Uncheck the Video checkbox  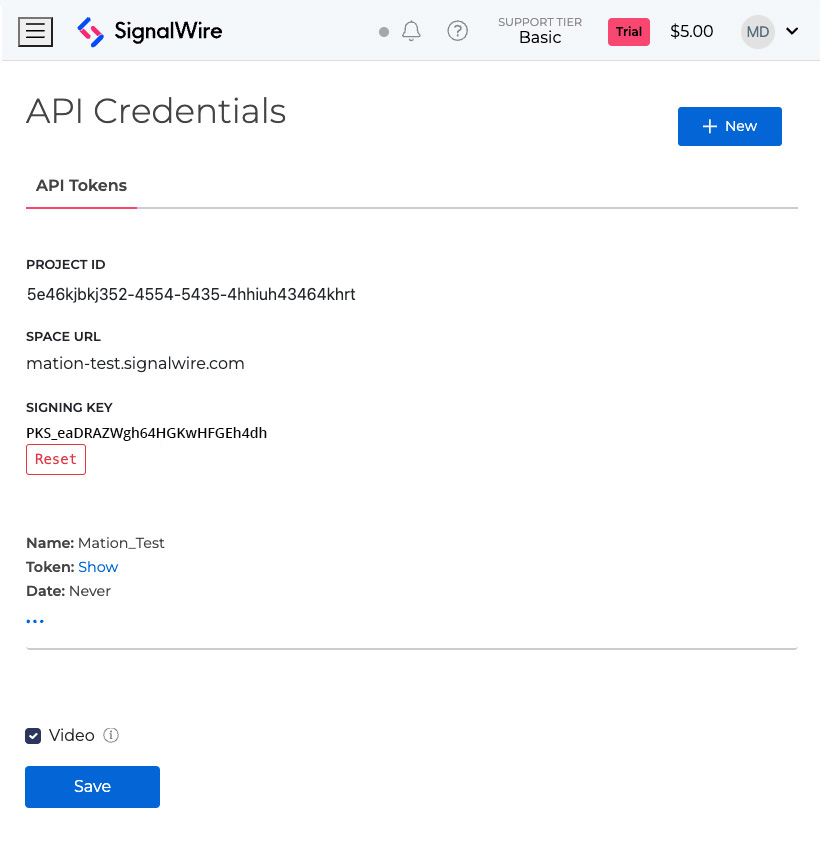pos(33,736)
